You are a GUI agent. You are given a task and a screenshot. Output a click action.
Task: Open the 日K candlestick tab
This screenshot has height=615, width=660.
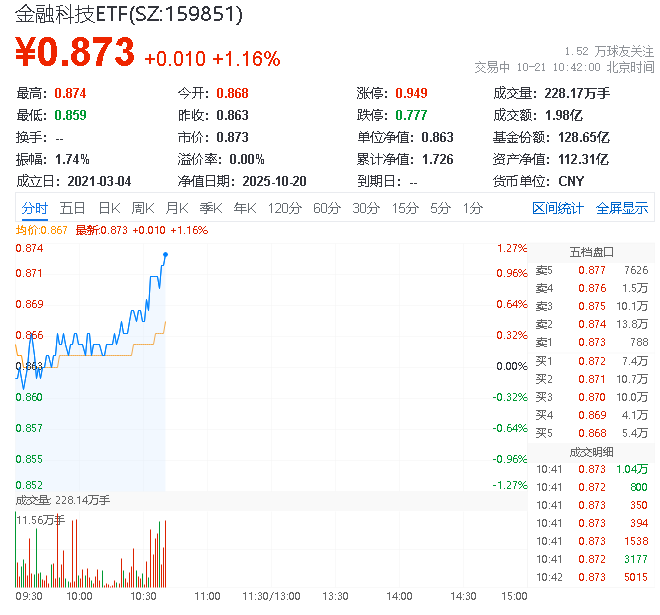[109, 208]
